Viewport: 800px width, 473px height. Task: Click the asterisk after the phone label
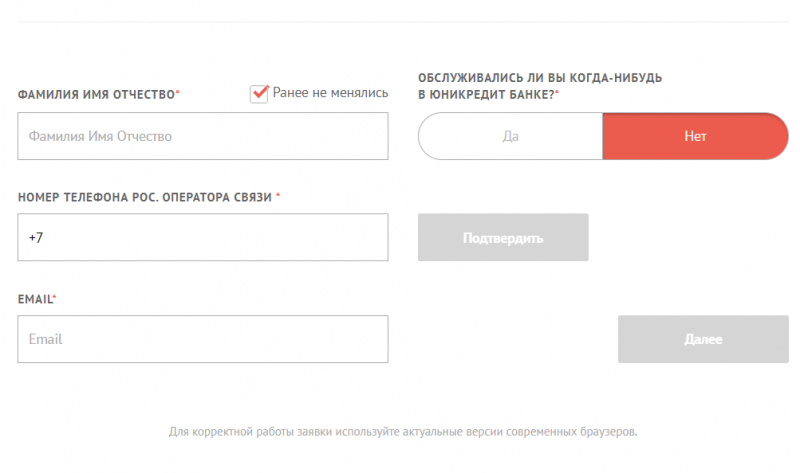tap(278, 196)
